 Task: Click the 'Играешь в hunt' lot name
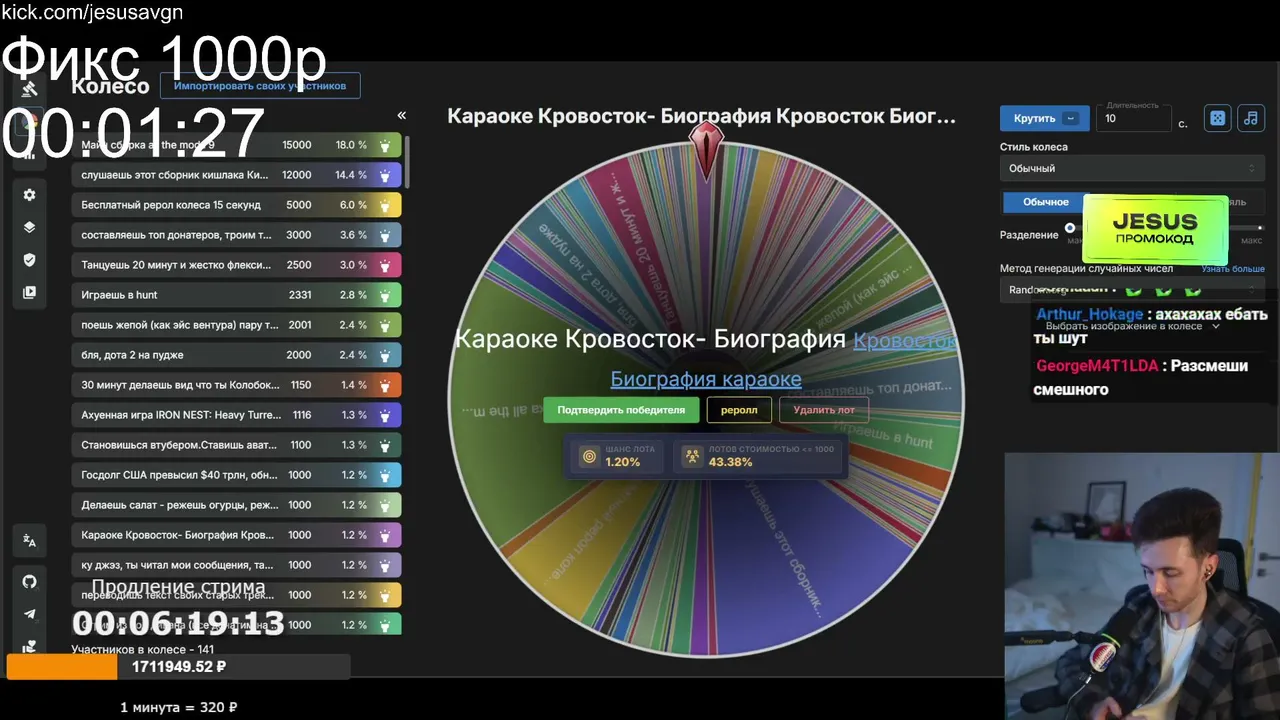[120, 295]
